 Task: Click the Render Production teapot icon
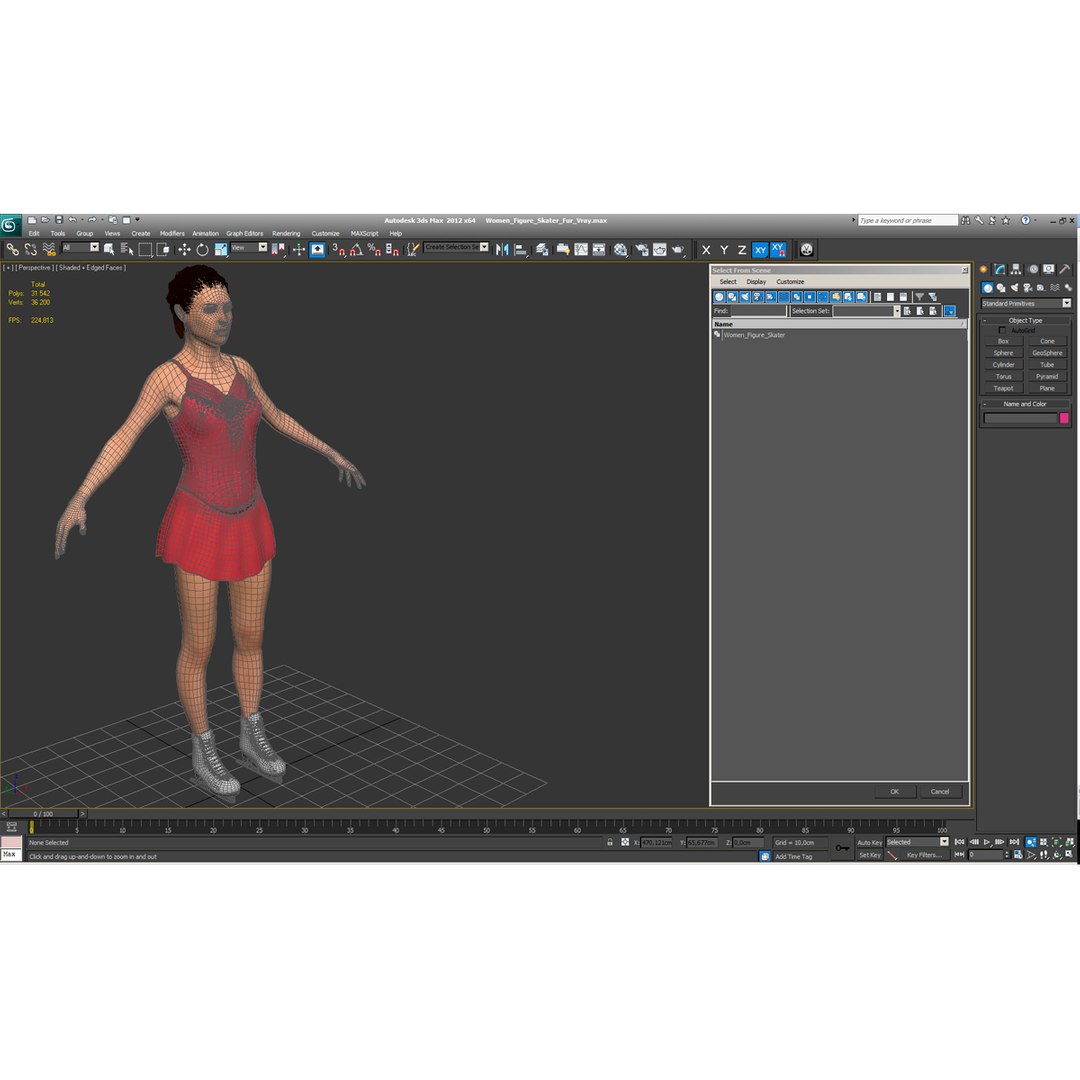(x=678, y=249)
